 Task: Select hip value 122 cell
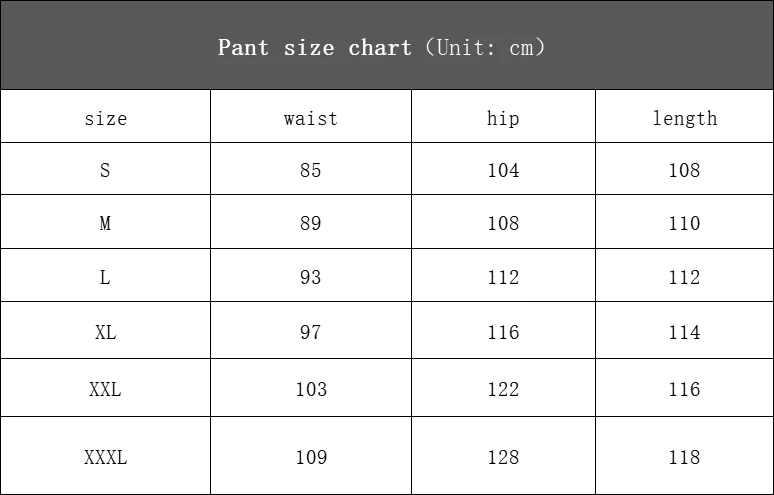tap(503, 387)
